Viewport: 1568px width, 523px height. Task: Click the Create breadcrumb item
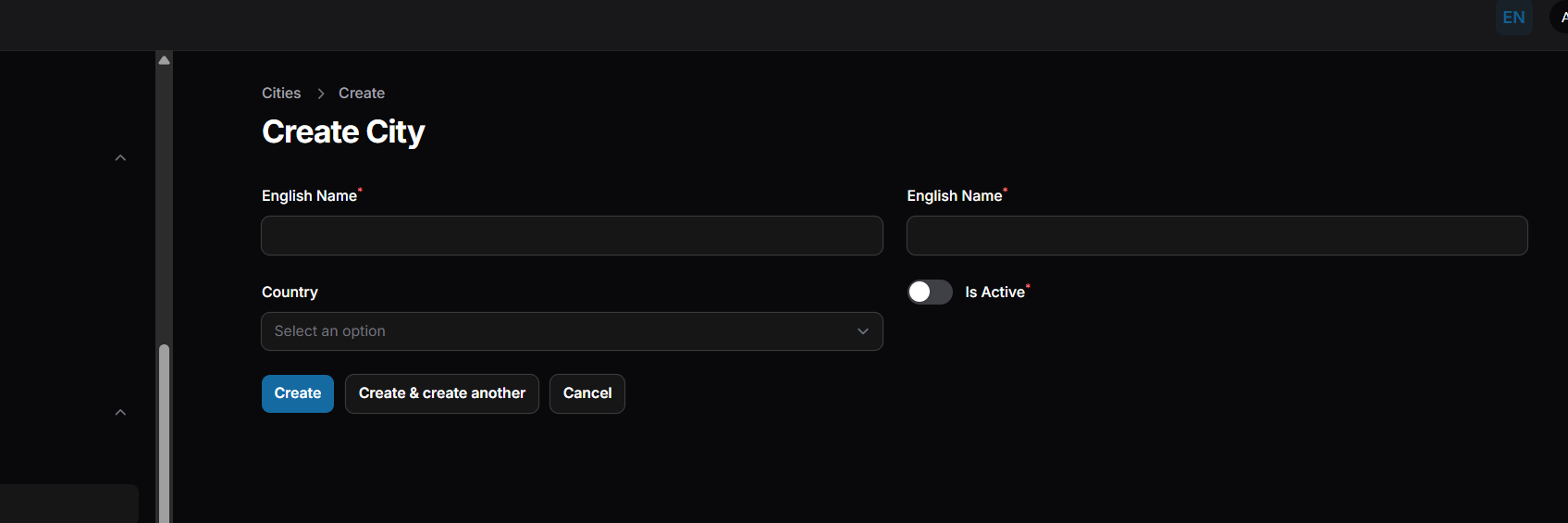point(362,93)
